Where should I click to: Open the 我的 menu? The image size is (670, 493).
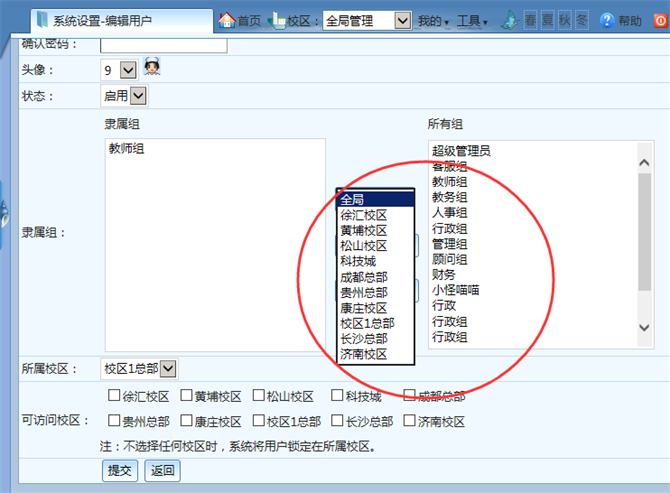(x=433, y=21)
